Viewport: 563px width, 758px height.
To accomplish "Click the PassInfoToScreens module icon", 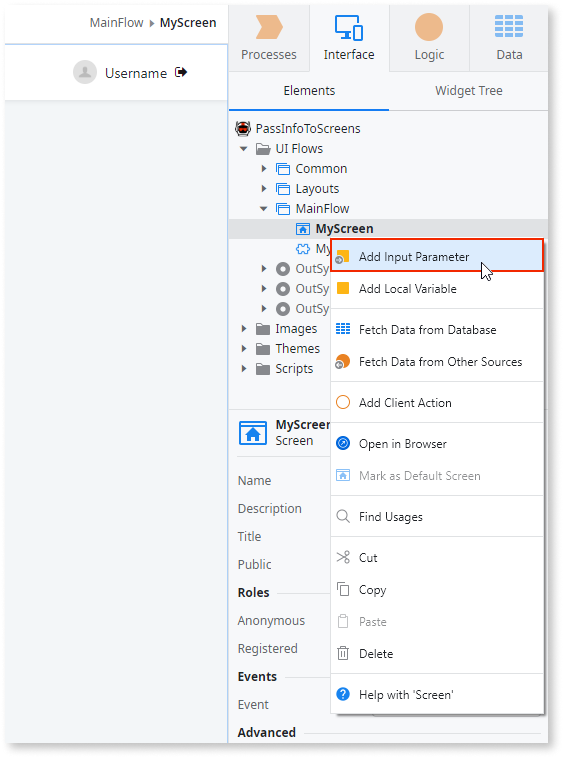I will [x=243, y=128].
